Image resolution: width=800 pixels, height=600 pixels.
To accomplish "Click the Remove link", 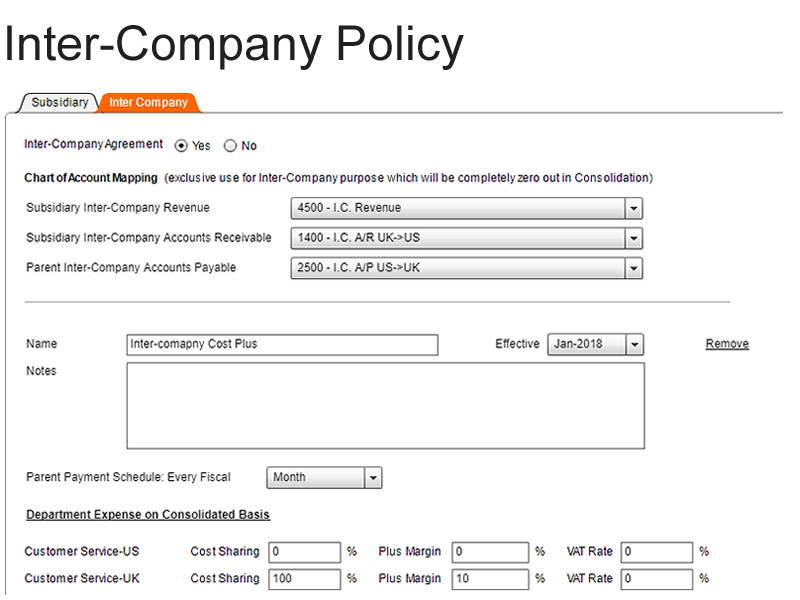I will (727, 344).
